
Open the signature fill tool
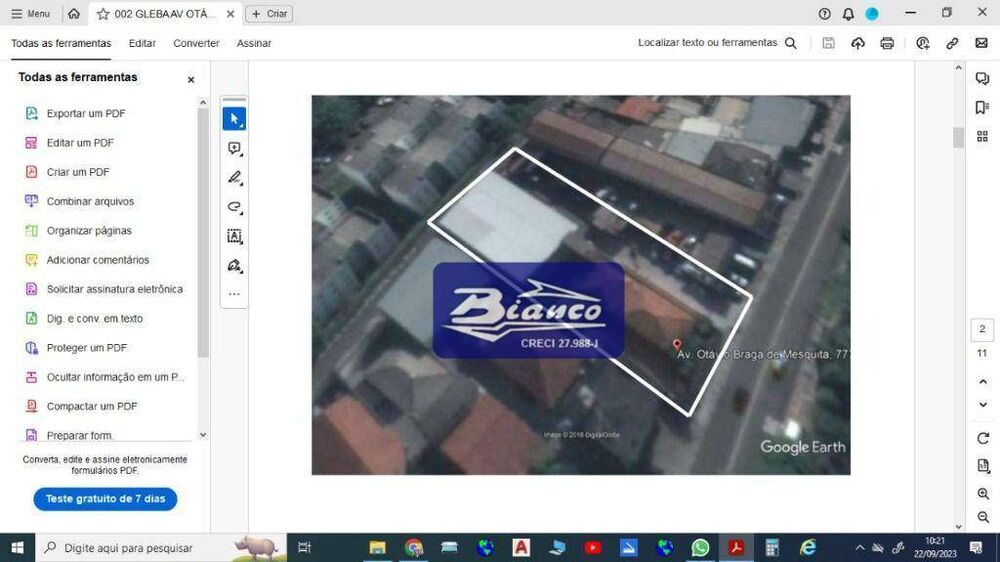point(234,266)
